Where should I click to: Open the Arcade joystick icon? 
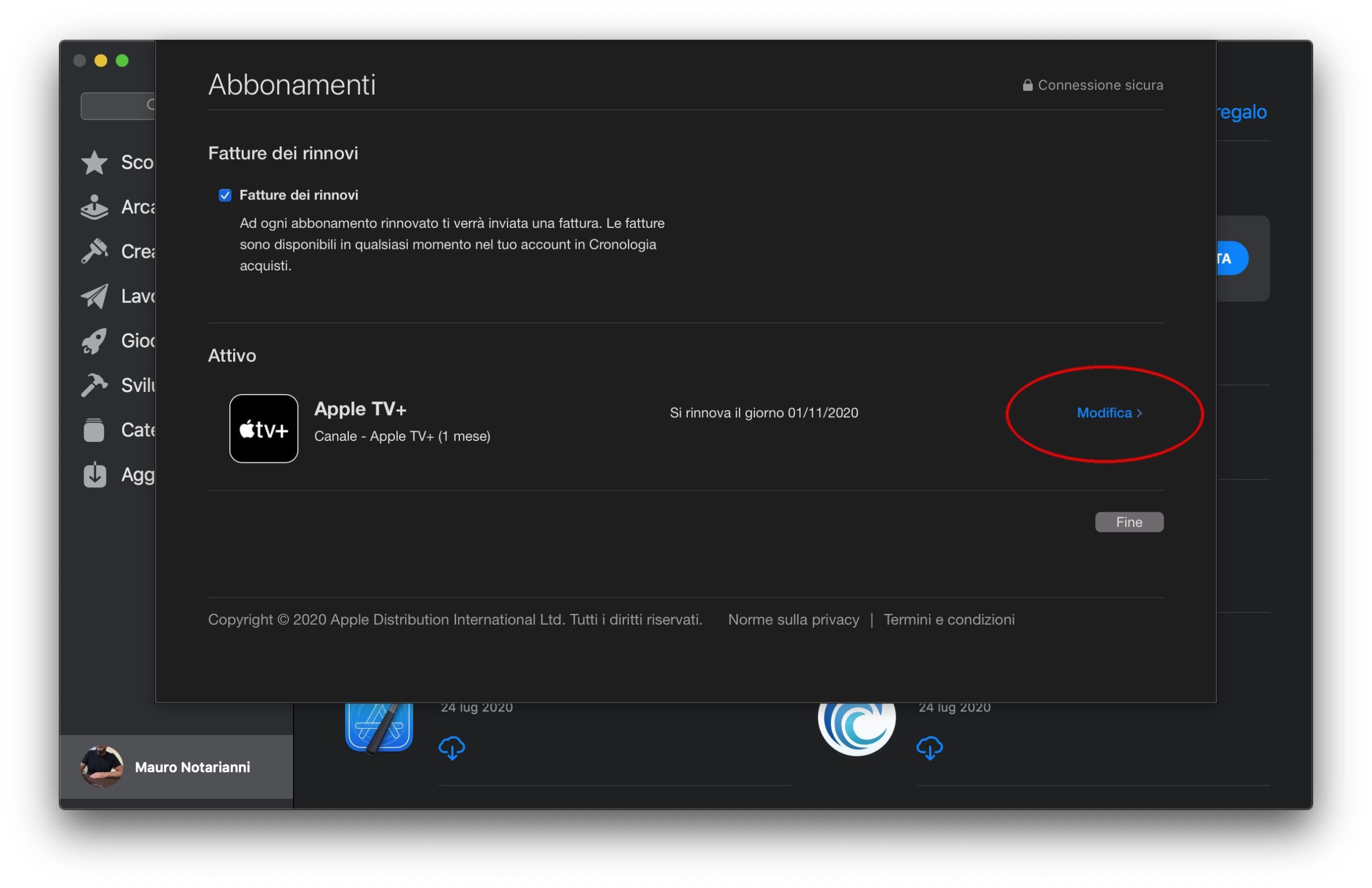click(94, 207)
